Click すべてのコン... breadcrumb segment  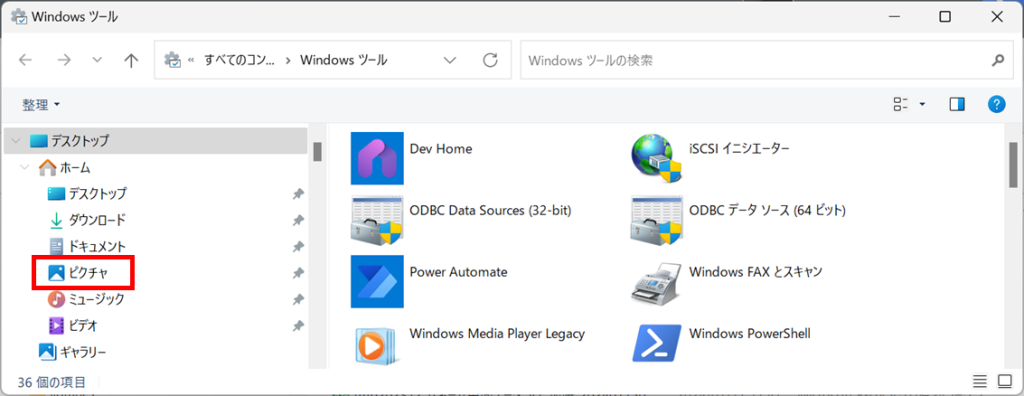(240, 60)
